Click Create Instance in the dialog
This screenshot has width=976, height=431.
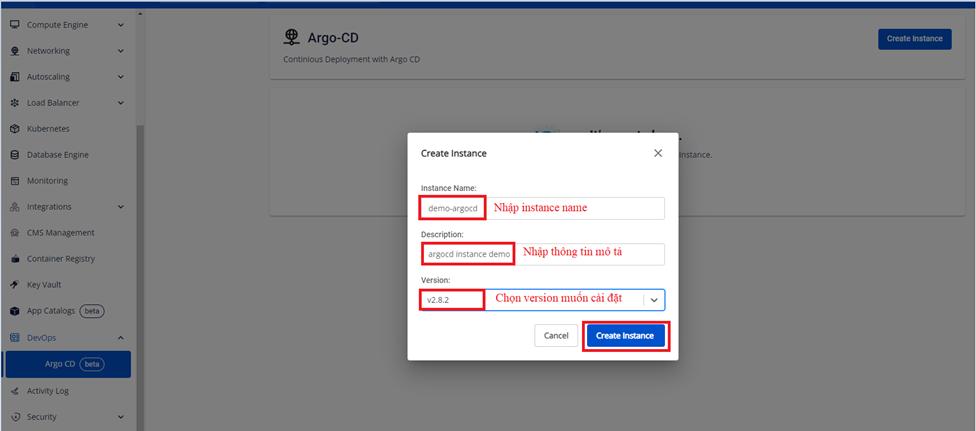[x=625, y=336]
